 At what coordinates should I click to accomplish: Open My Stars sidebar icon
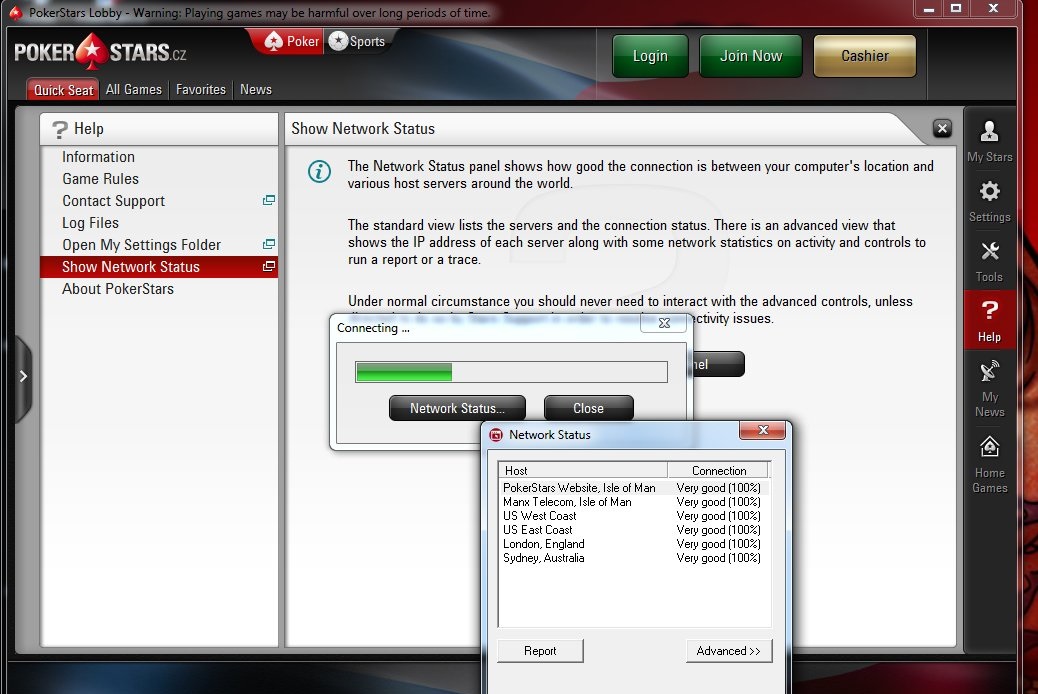point(989,141)
